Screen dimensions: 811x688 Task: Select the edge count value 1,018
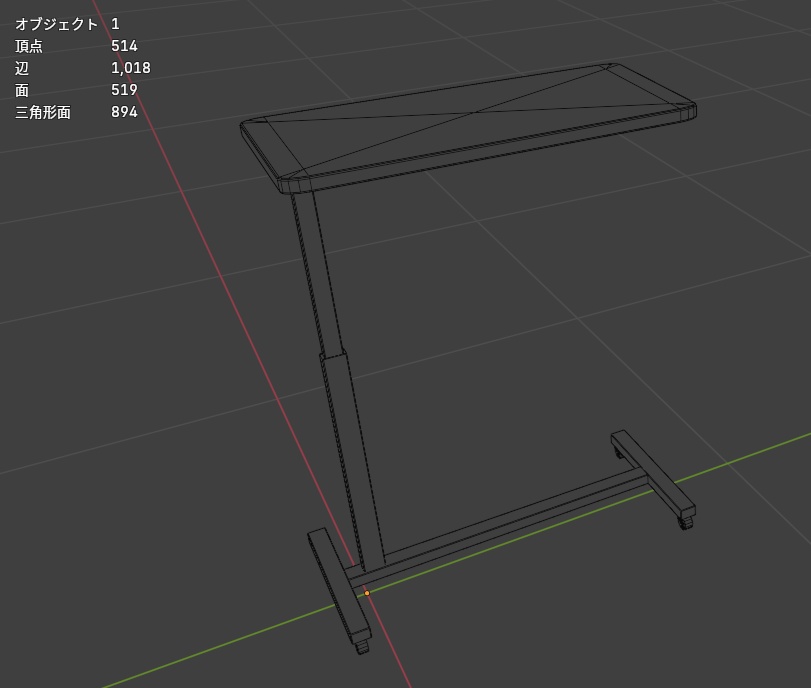tap(131, 68)
